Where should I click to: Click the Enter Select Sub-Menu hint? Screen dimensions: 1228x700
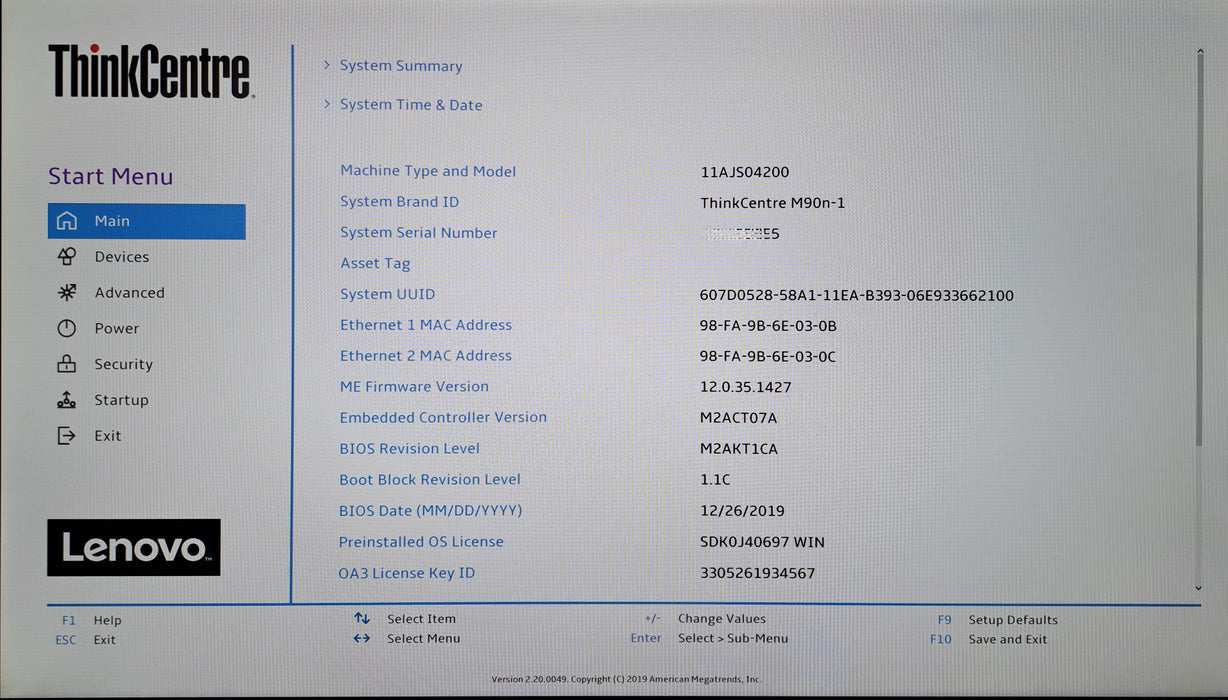[709, 638]
